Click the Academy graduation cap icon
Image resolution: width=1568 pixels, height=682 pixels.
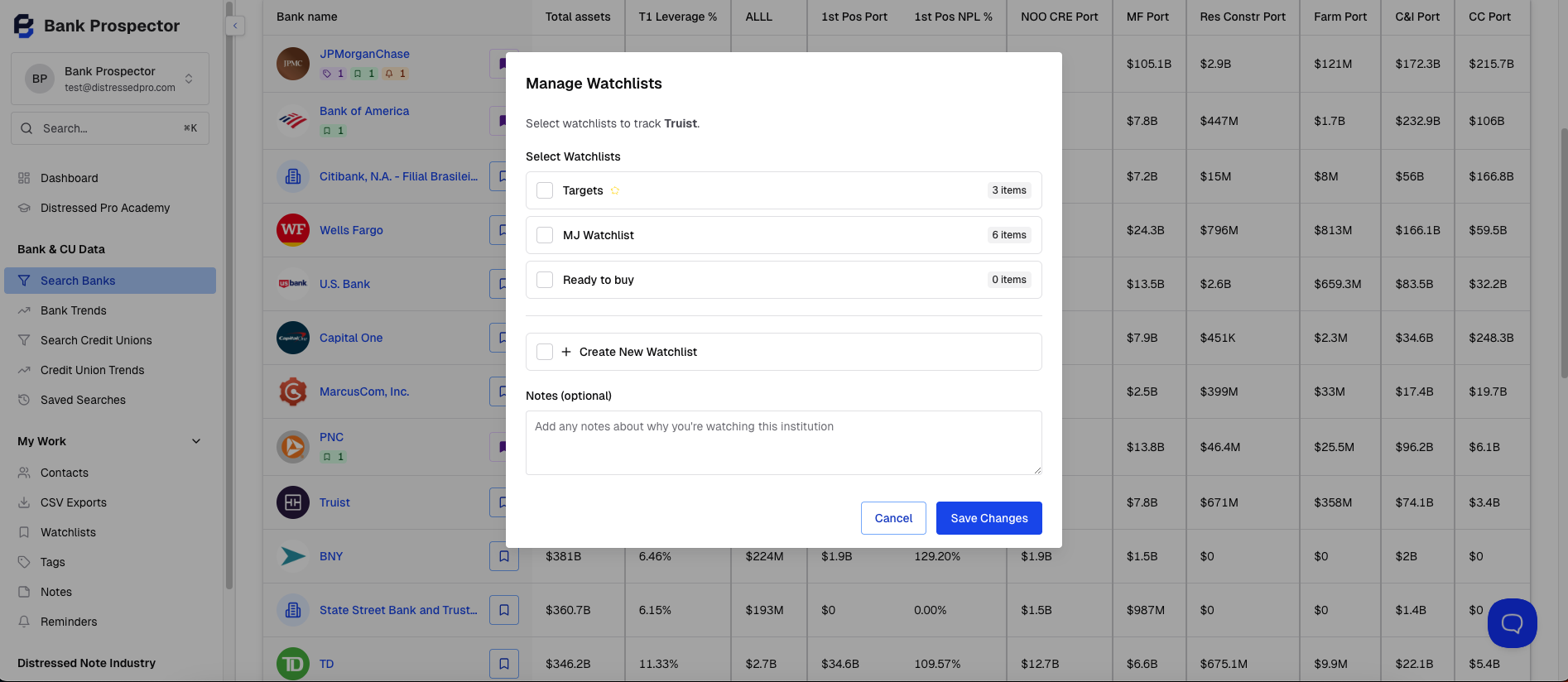(24, 208)
